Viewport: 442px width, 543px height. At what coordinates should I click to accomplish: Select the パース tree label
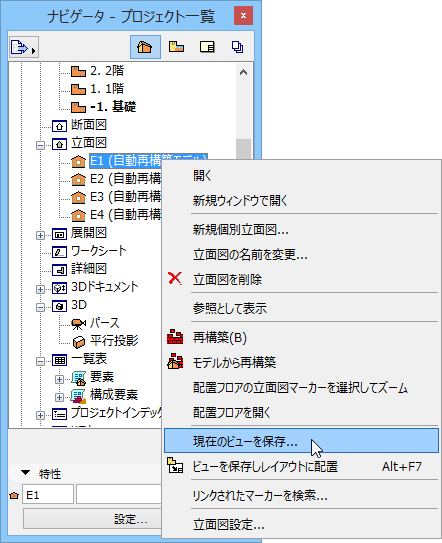105,323
